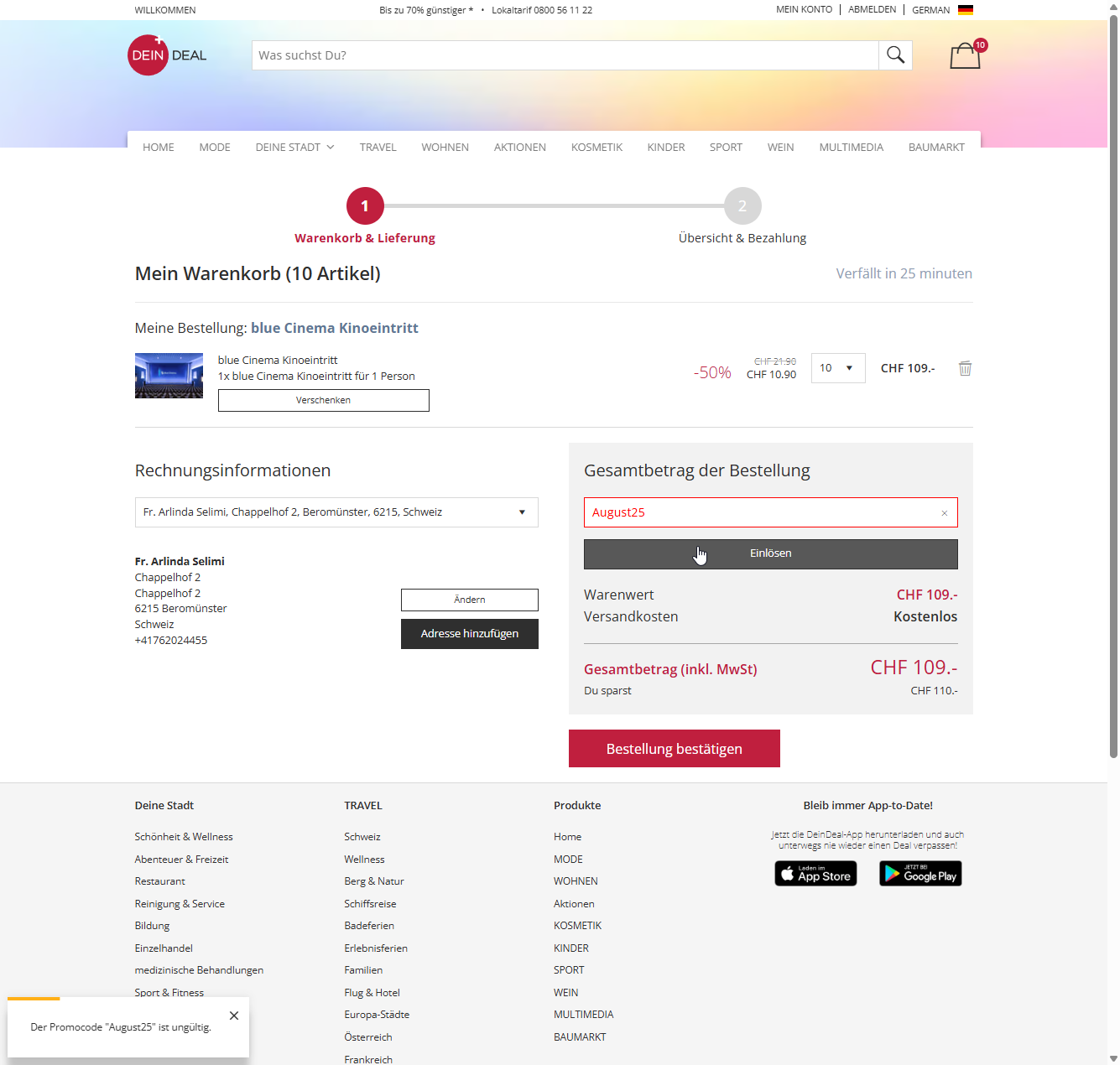Clear the promo code with the x icon

coord(944,513)
